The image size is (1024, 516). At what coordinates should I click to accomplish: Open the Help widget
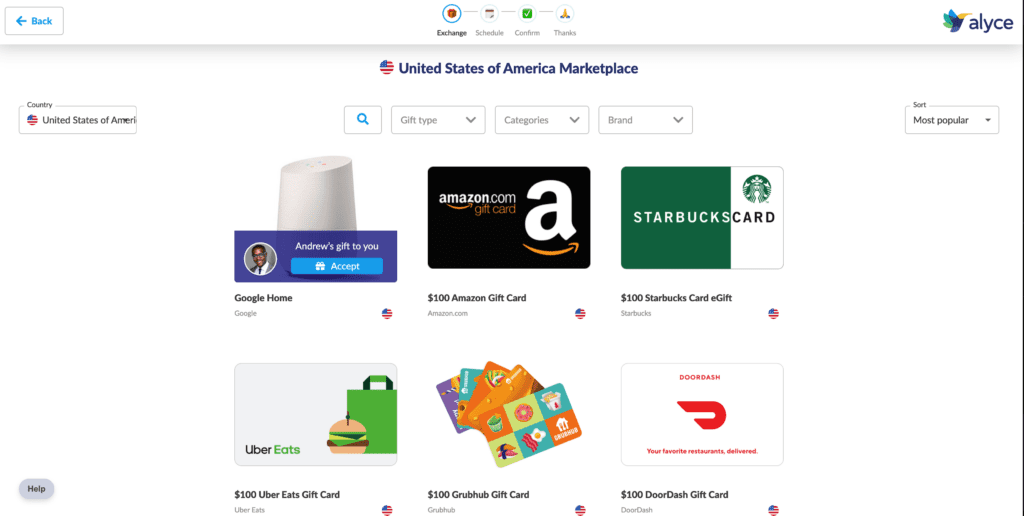[37, 489]
